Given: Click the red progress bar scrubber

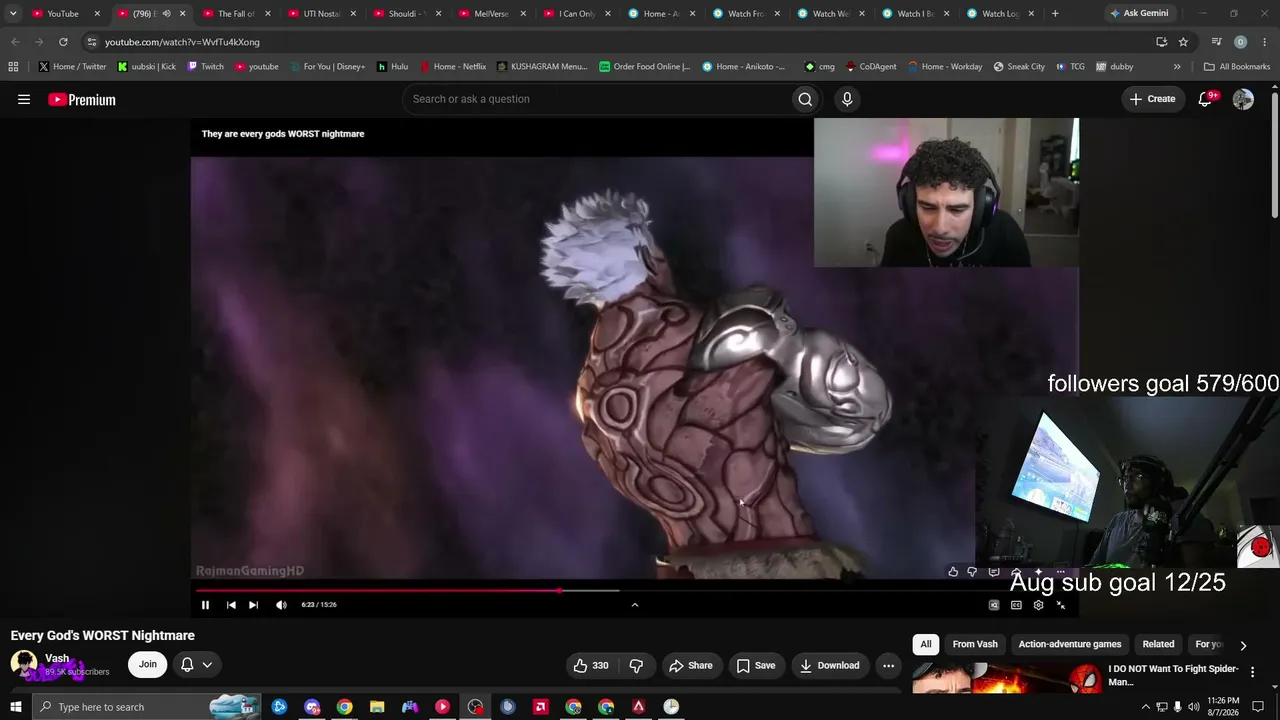Looking at the screenshot, I should click(559, 590).
